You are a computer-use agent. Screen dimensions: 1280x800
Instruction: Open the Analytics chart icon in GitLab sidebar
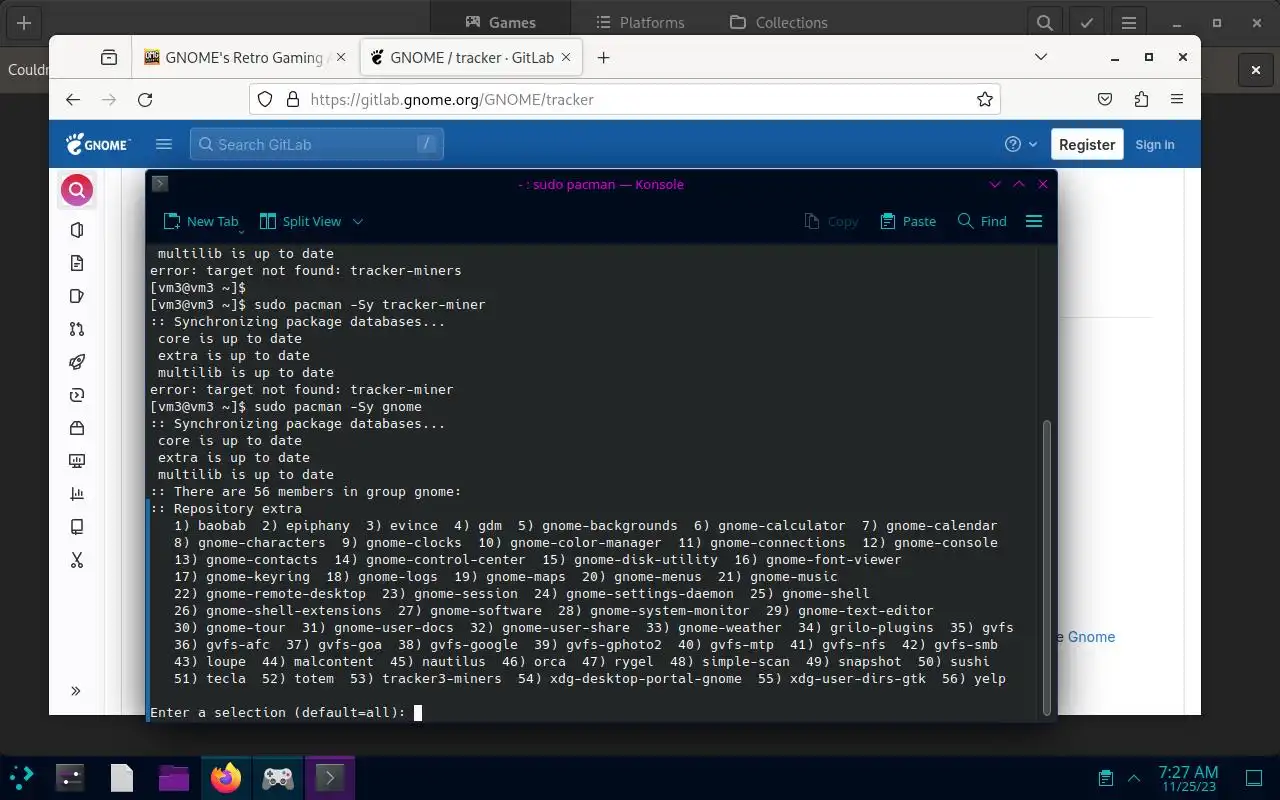click(77, 494)
